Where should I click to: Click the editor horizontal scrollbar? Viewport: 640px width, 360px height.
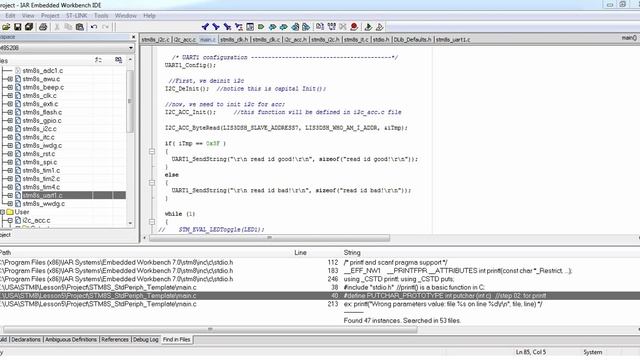(x=269, y=238)
